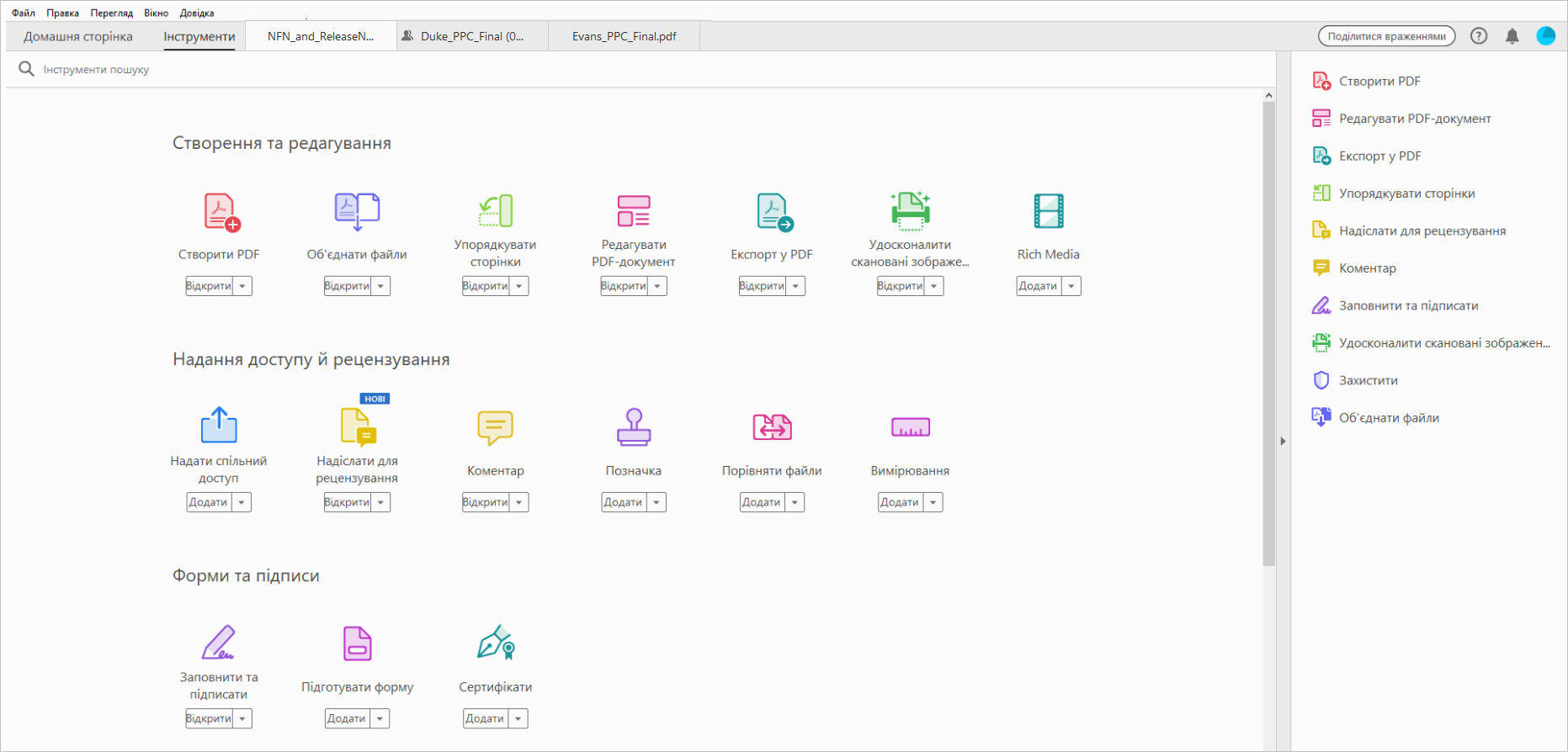Expand the dropdown arrow next to Створити PDF Відкрити
1568x752 pixels.
click(242, 286)
